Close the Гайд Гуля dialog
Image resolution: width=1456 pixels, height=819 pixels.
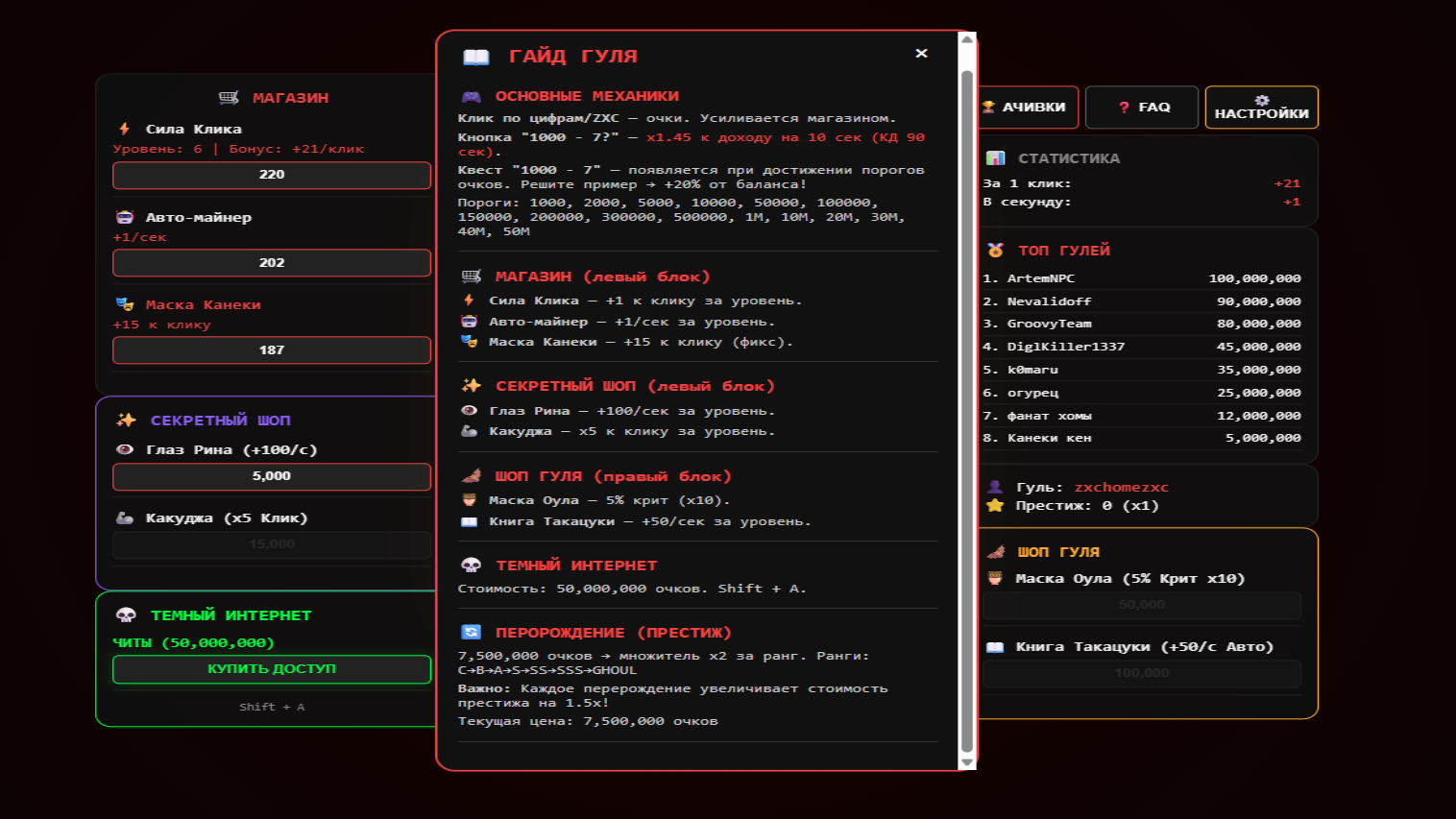pos(921,53)
